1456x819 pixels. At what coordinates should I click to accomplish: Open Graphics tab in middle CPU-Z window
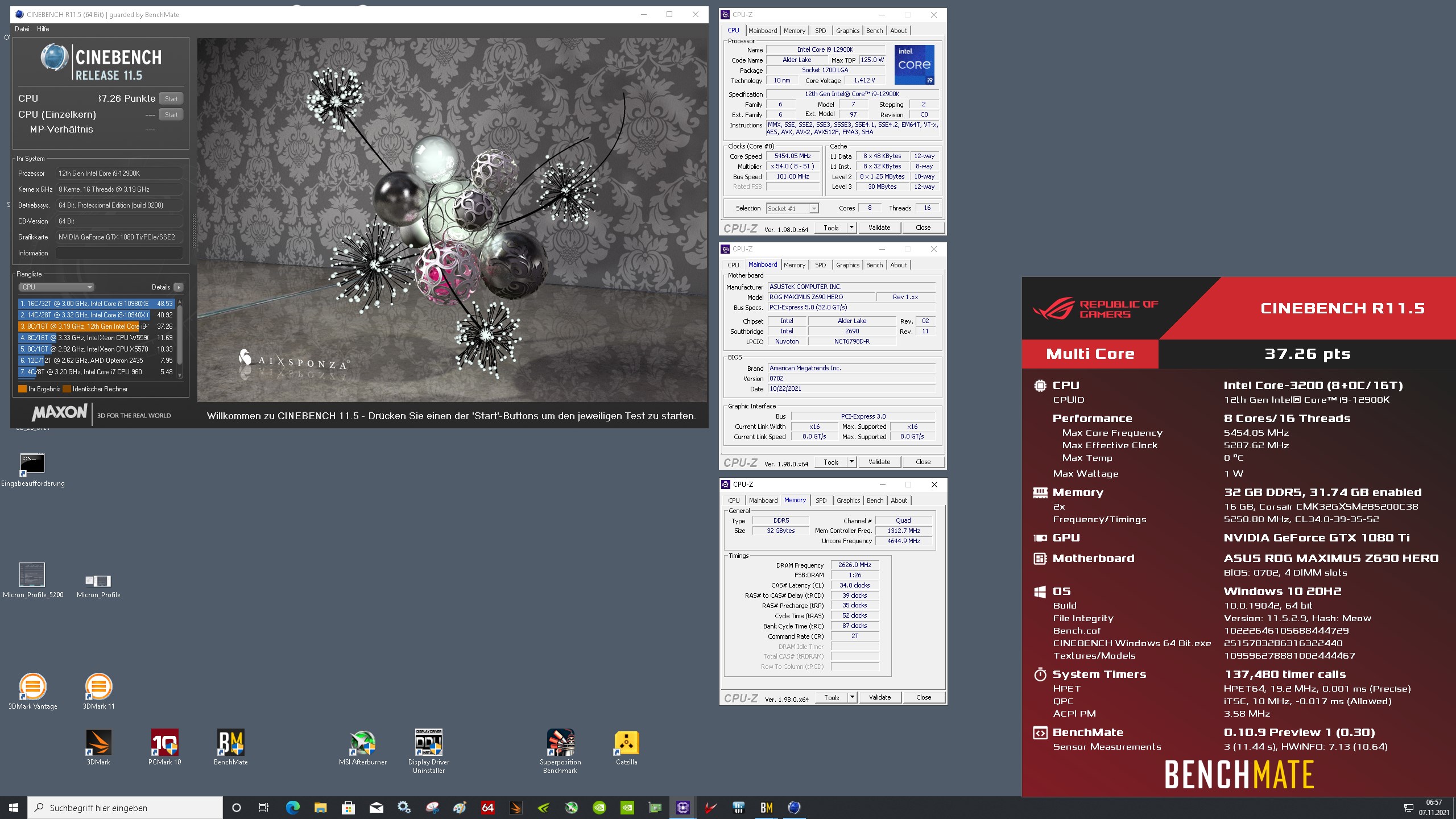pos(847,265)
